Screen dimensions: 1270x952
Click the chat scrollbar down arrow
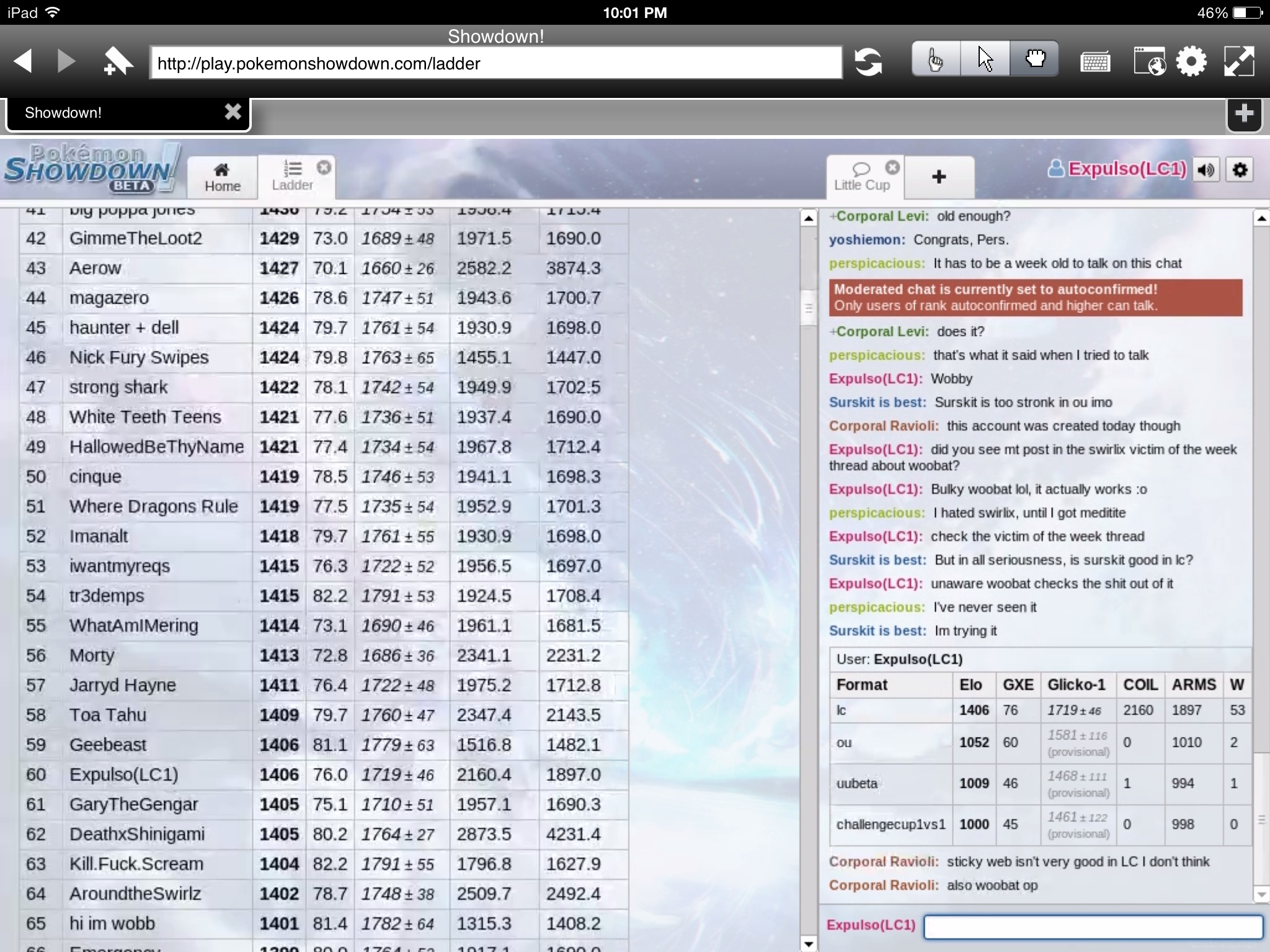pyautogui.click(x=1261, y=894)
